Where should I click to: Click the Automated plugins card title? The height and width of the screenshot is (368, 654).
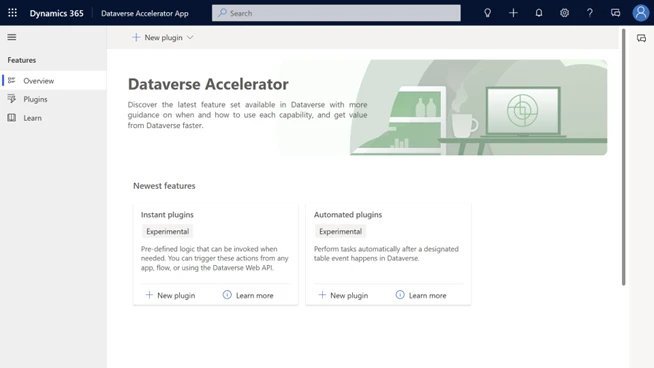pyautogui.click(x=348, y=214)
